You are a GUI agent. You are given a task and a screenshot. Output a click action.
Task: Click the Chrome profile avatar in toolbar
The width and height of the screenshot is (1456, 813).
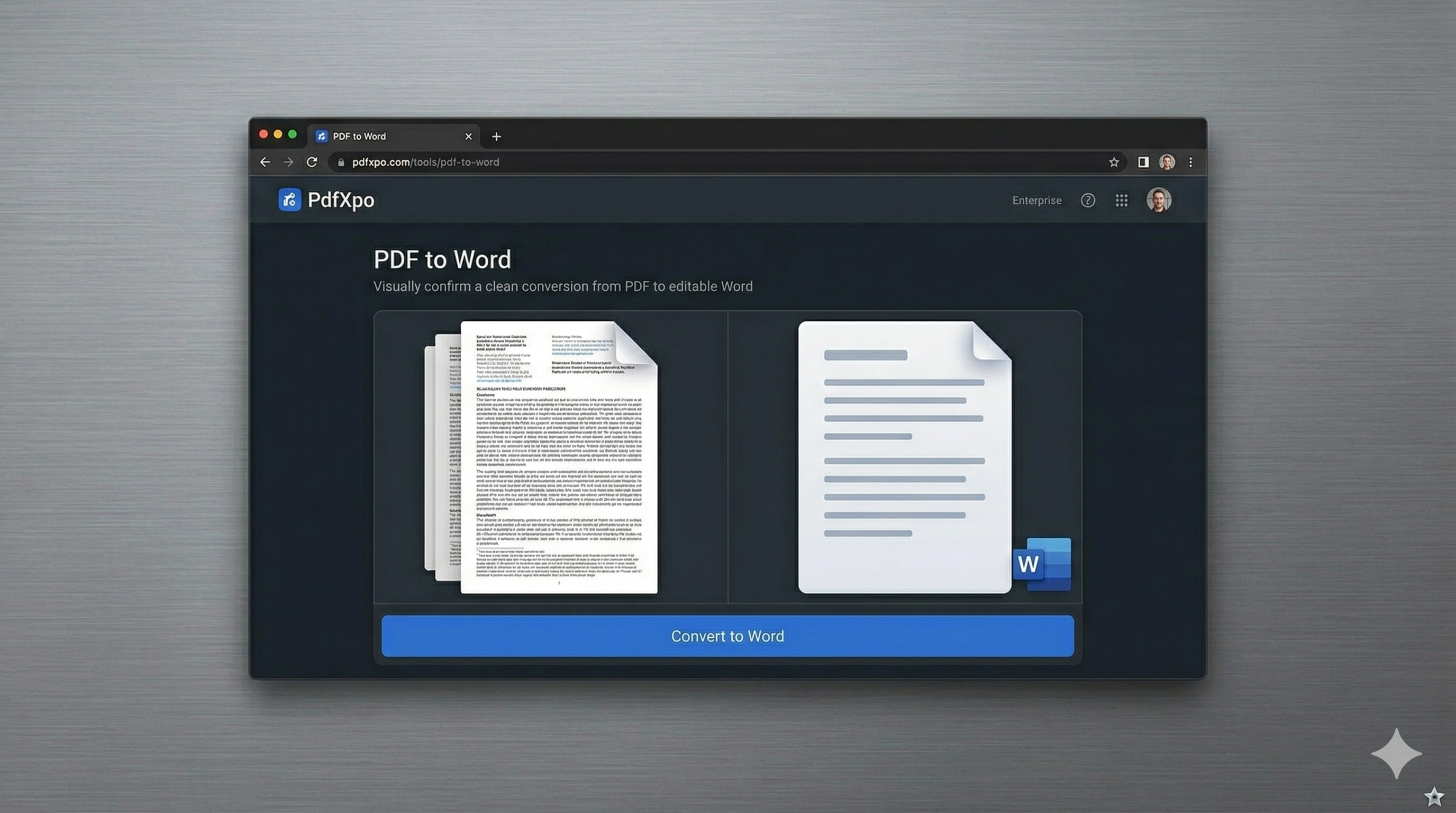(x=1167, y=162)
